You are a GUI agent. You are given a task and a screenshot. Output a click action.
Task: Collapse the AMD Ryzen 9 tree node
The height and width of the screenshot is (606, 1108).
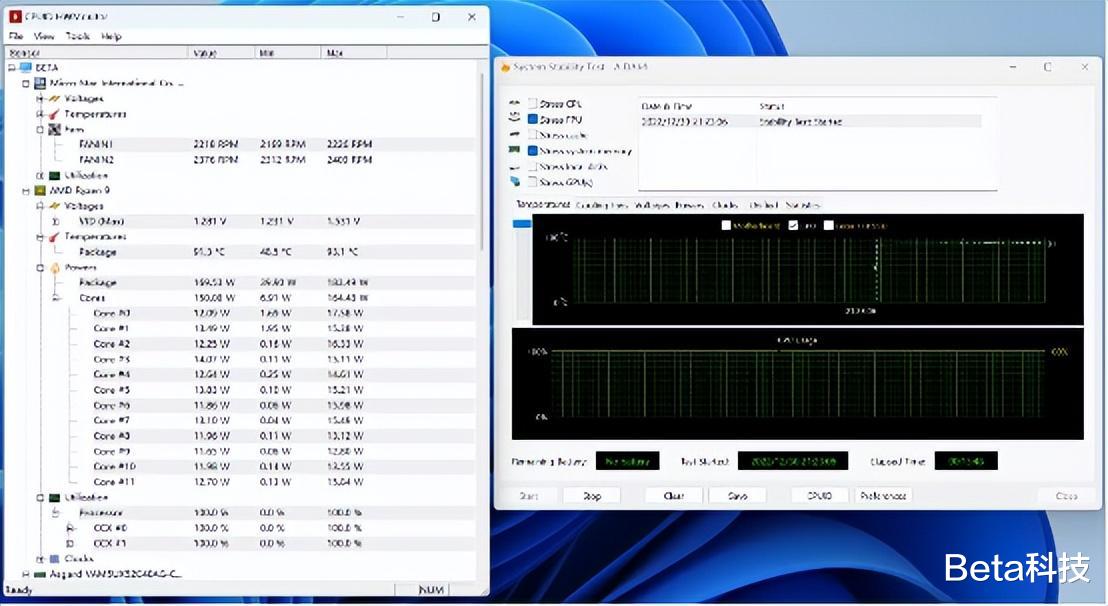26,190
